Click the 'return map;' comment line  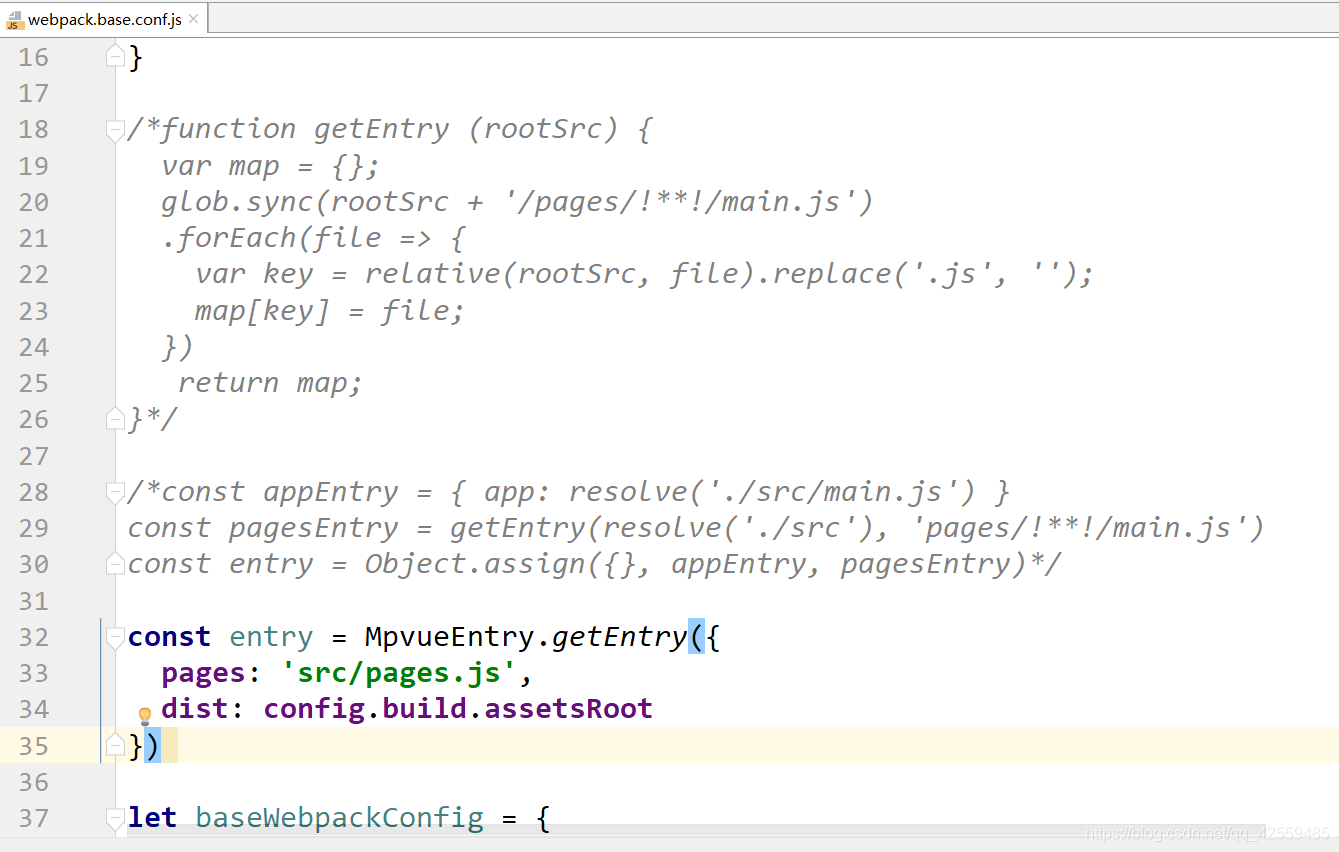click(270, 383)
